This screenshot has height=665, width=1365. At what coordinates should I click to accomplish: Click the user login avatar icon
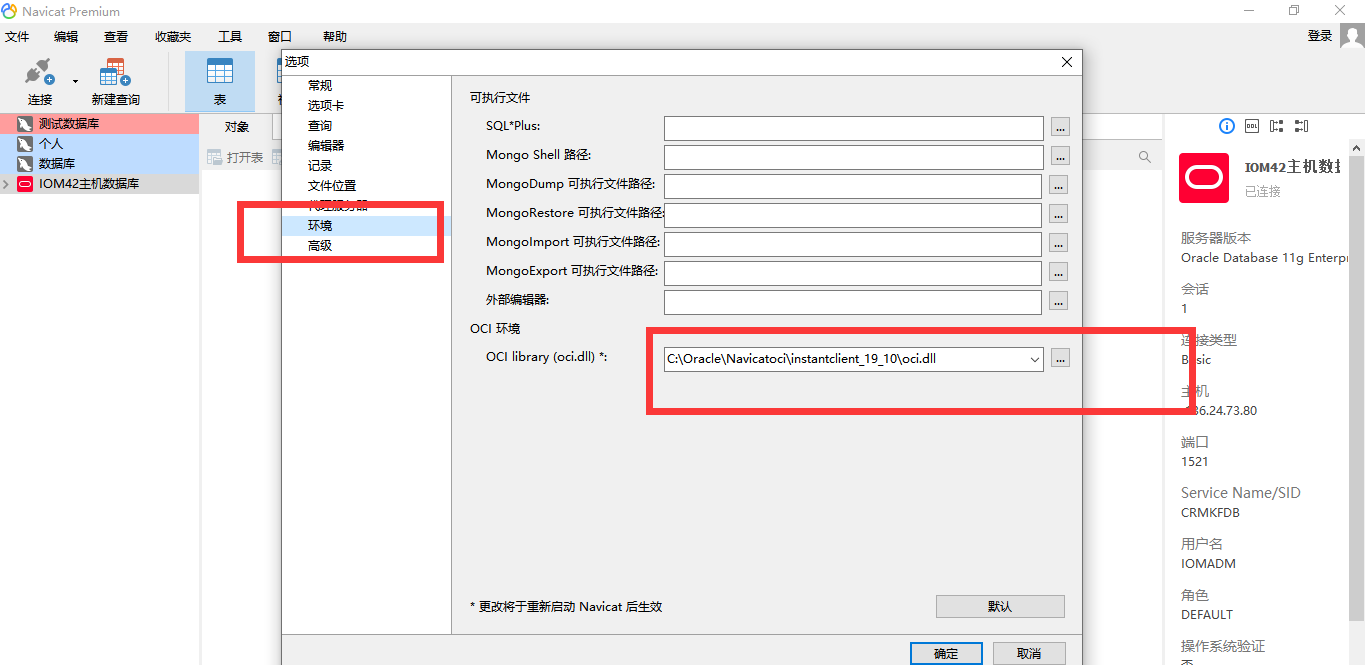pos(1352,36)
